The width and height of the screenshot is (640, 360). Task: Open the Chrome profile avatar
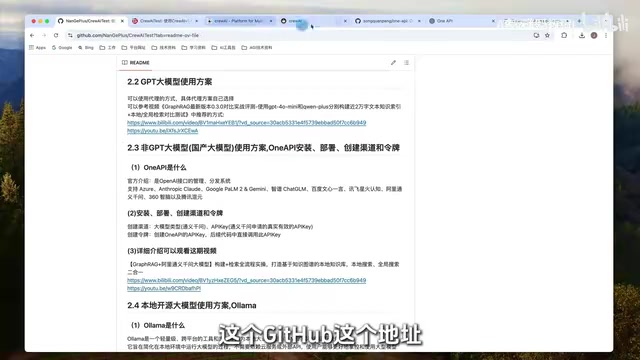click(x=594, y=36)
